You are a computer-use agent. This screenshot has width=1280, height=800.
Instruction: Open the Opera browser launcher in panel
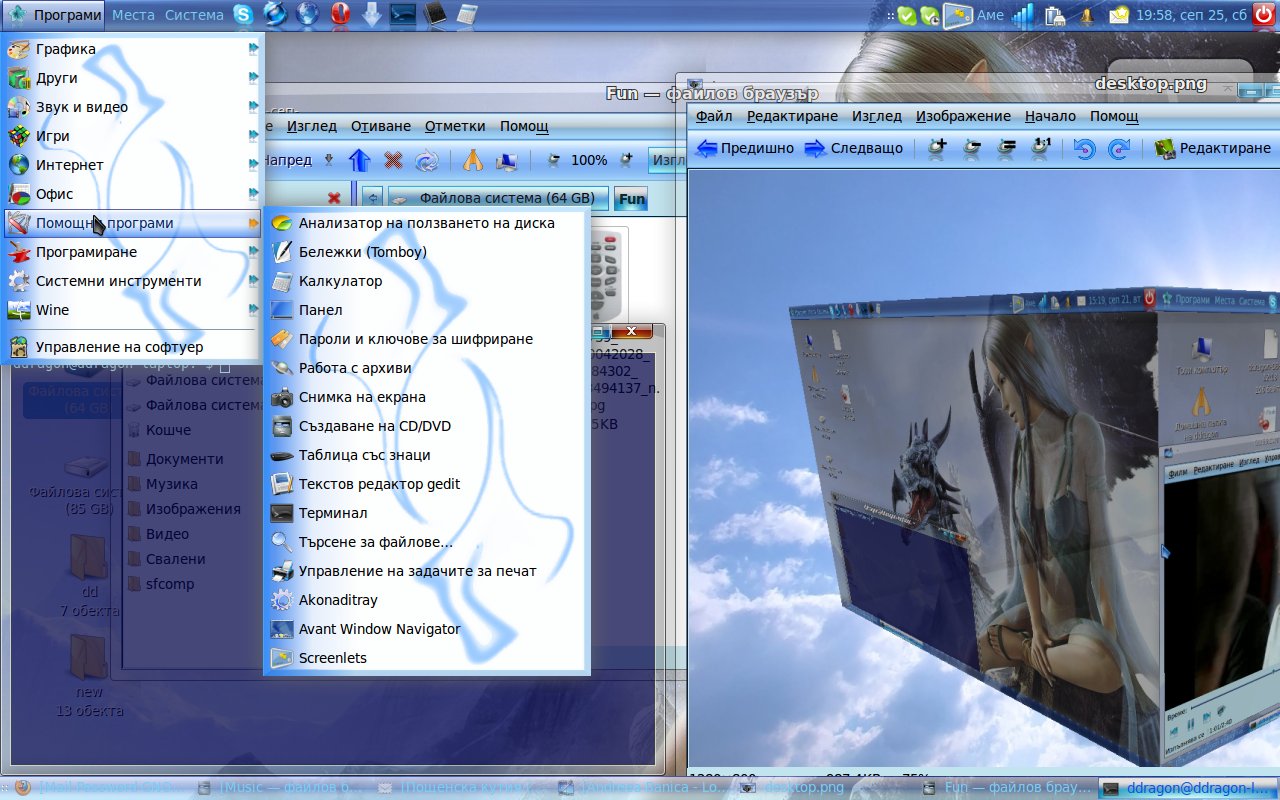coord(340,15)
